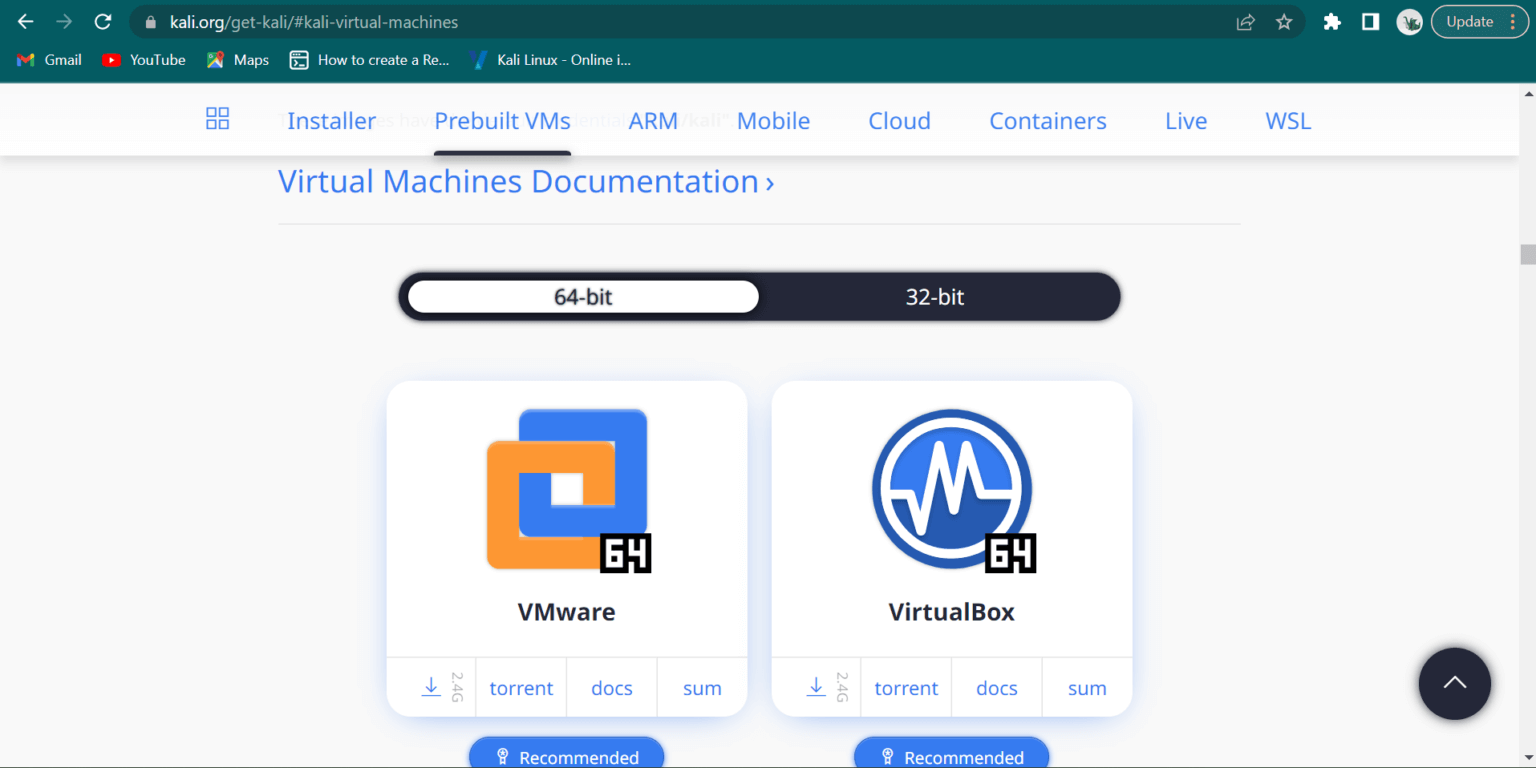Viewport: 1536px width, 768px height.
Task: Click the grid icon beside the Installer tab
Action: point(217,118)
